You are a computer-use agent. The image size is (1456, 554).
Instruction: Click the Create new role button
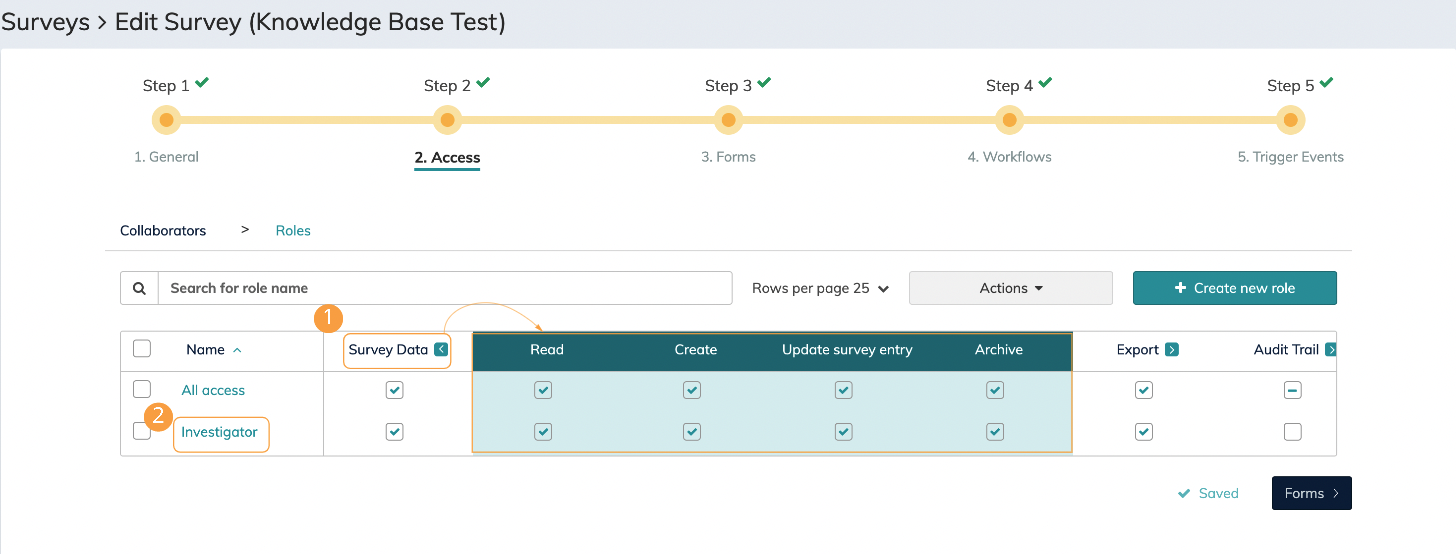pos(1234,288)
